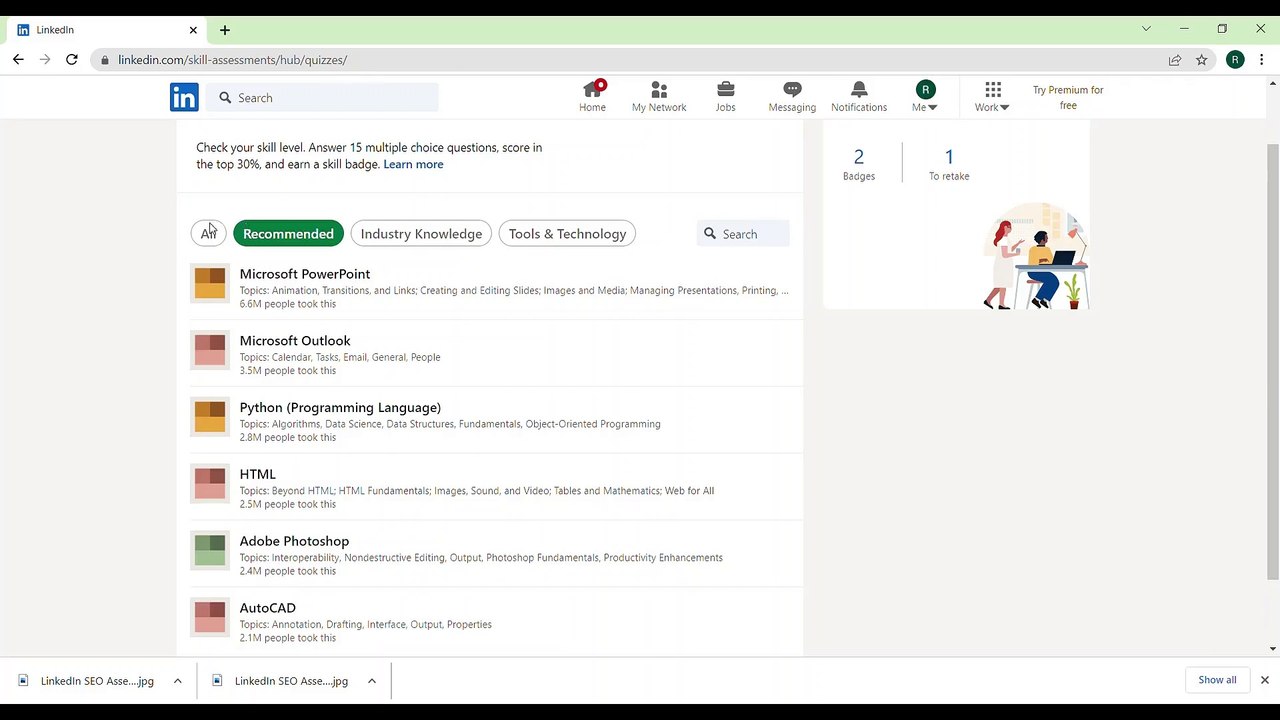Open the Messaging icon

coord(792,97)
